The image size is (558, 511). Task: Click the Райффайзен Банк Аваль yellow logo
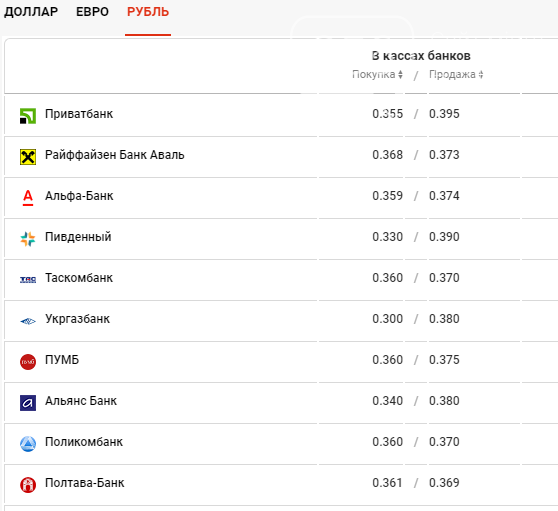(x=28, y=157)
